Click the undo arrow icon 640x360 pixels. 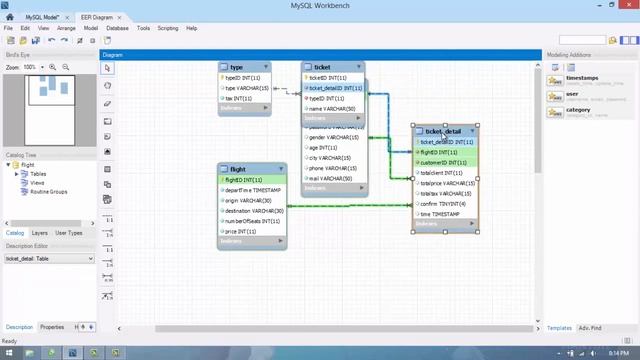(51, 40)
